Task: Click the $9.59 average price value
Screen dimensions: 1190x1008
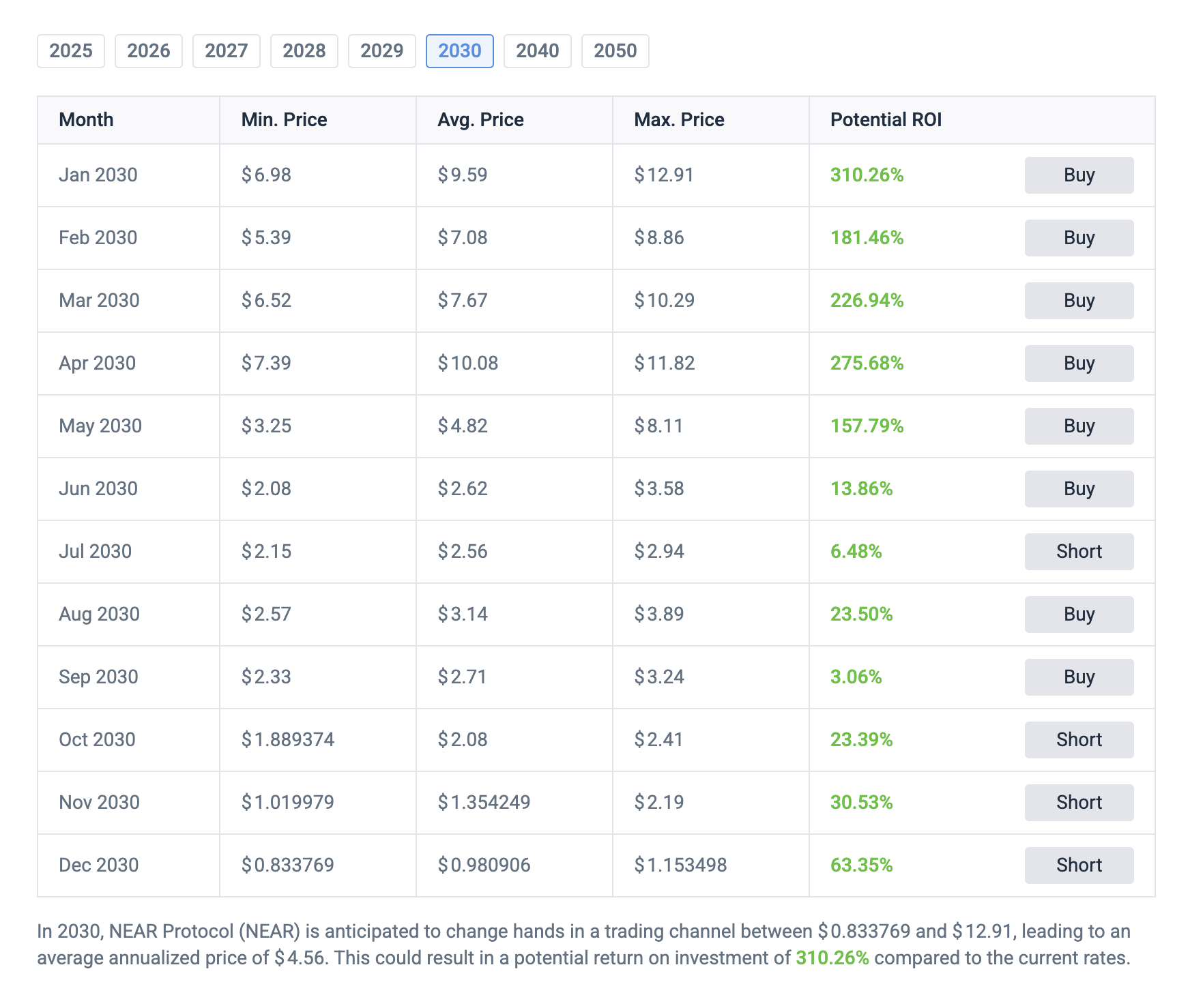Action: 463,175
